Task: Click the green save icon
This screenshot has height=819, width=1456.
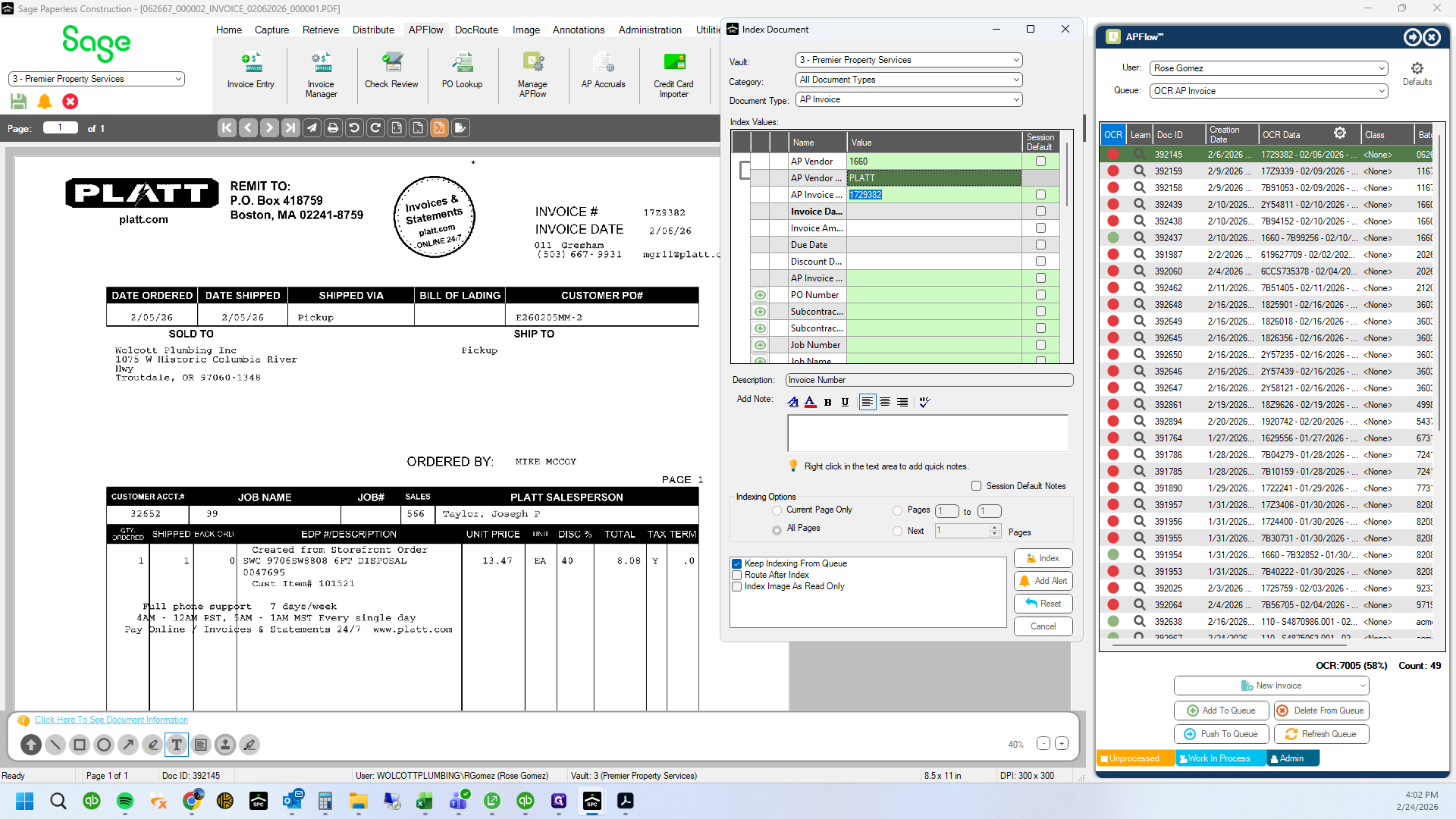Action: pyautogui.click(x=19, y=101)
